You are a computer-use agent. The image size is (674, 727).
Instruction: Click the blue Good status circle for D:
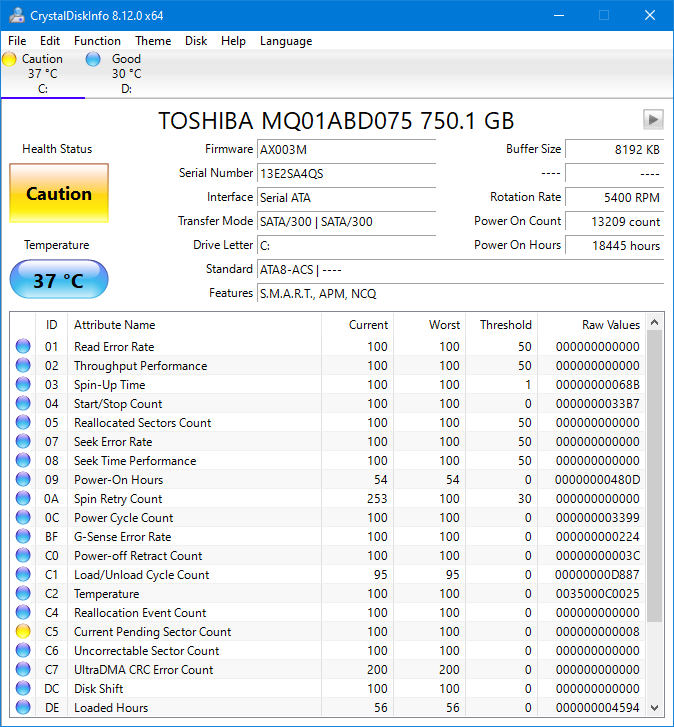93,59
